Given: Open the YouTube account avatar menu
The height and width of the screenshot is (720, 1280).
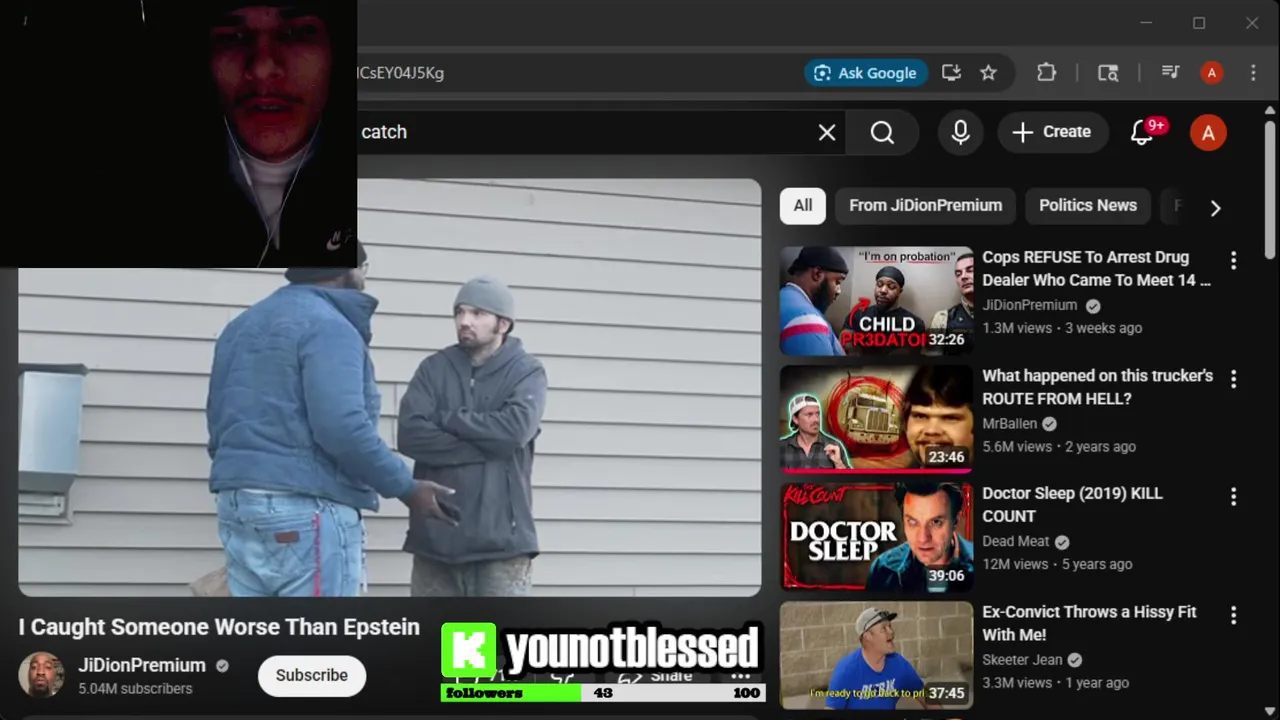Looking at the screenshot, I should pyautogui.click(x=1208, y=133).
